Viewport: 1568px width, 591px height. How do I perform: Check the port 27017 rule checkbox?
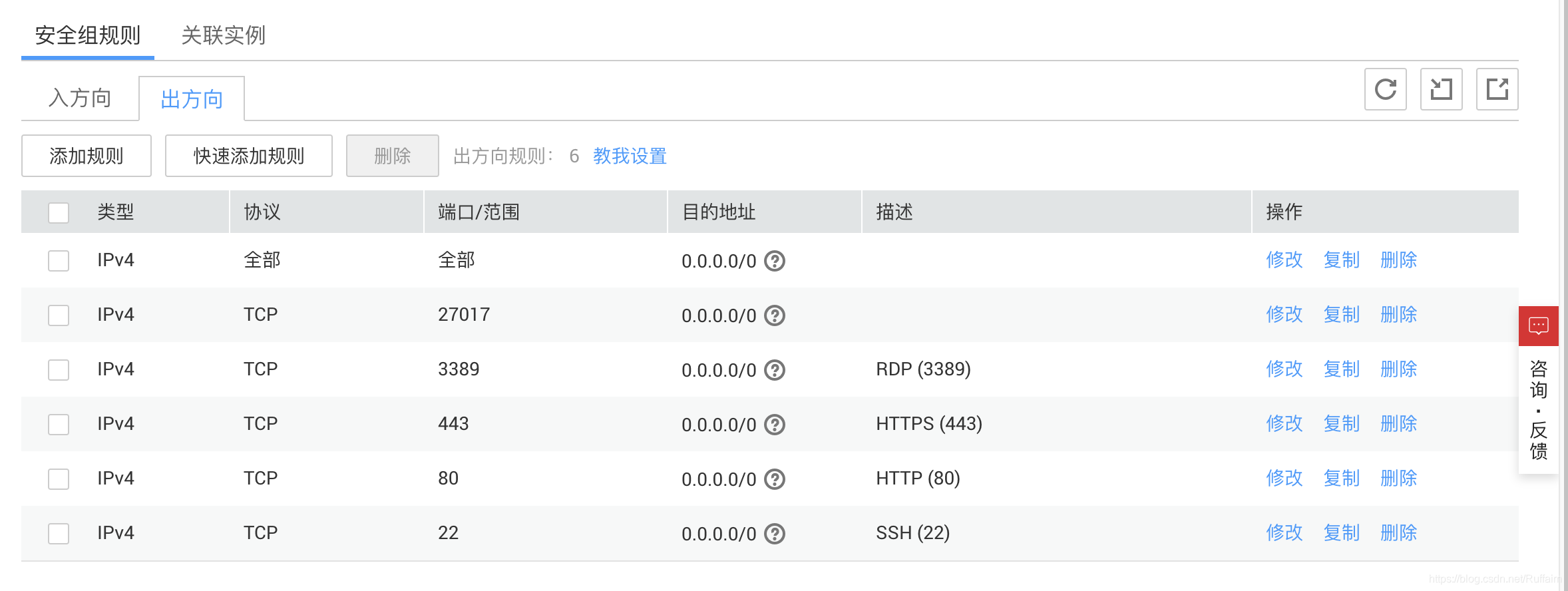59,315
